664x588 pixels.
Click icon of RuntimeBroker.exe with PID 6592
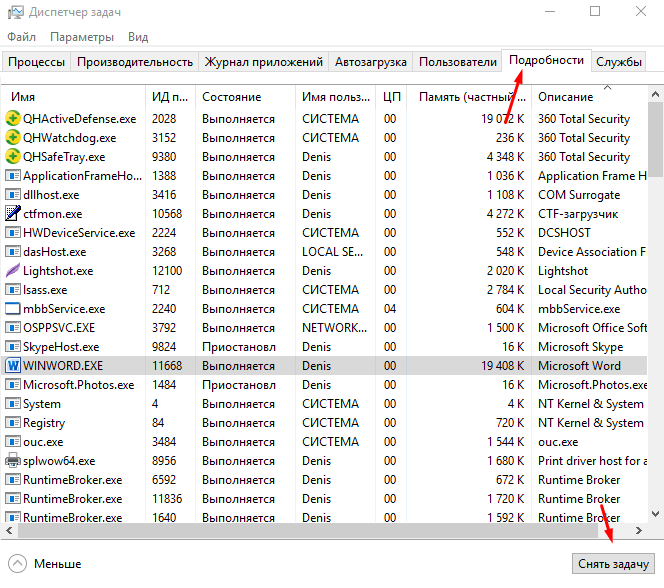click(x=13, y=480)
